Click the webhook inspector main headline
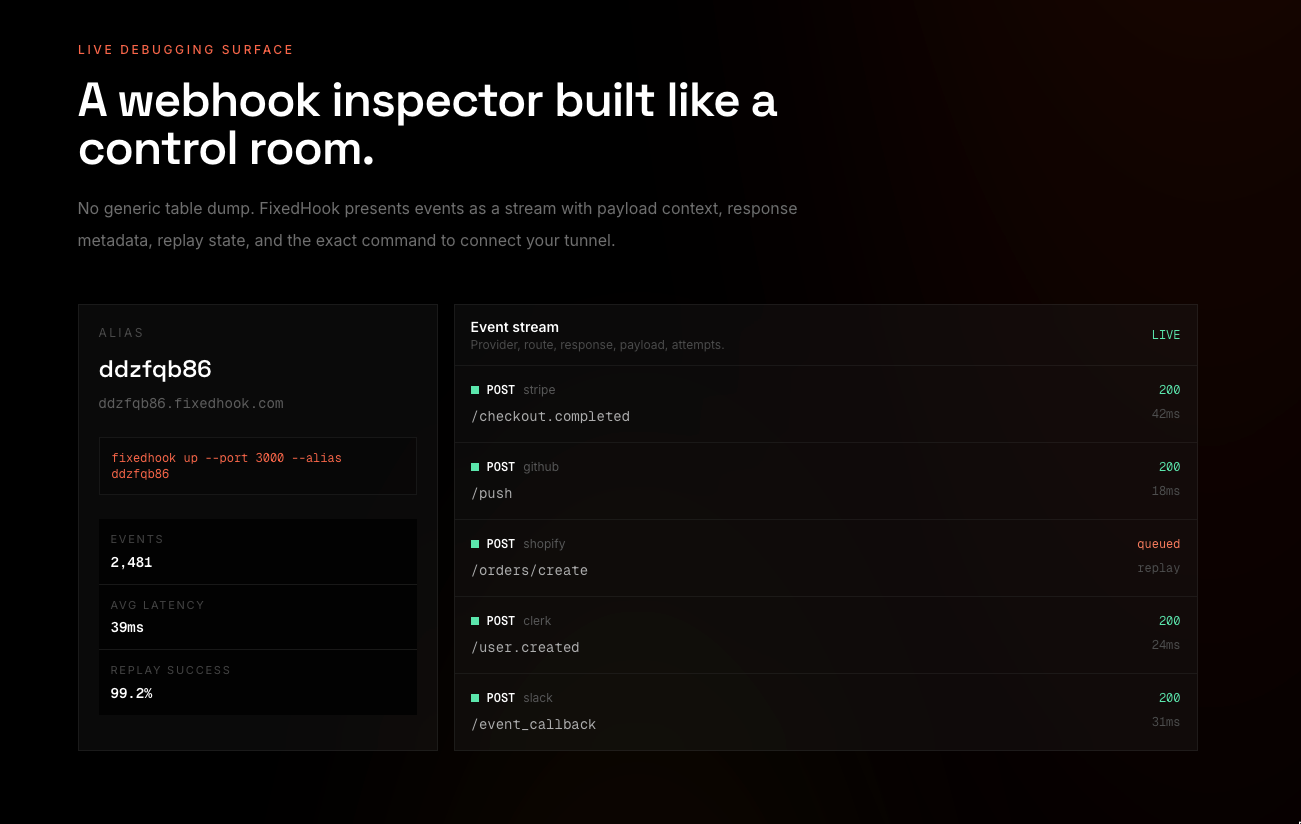The height and width of the screenshot is (824, 1301). tap(428, 124)
